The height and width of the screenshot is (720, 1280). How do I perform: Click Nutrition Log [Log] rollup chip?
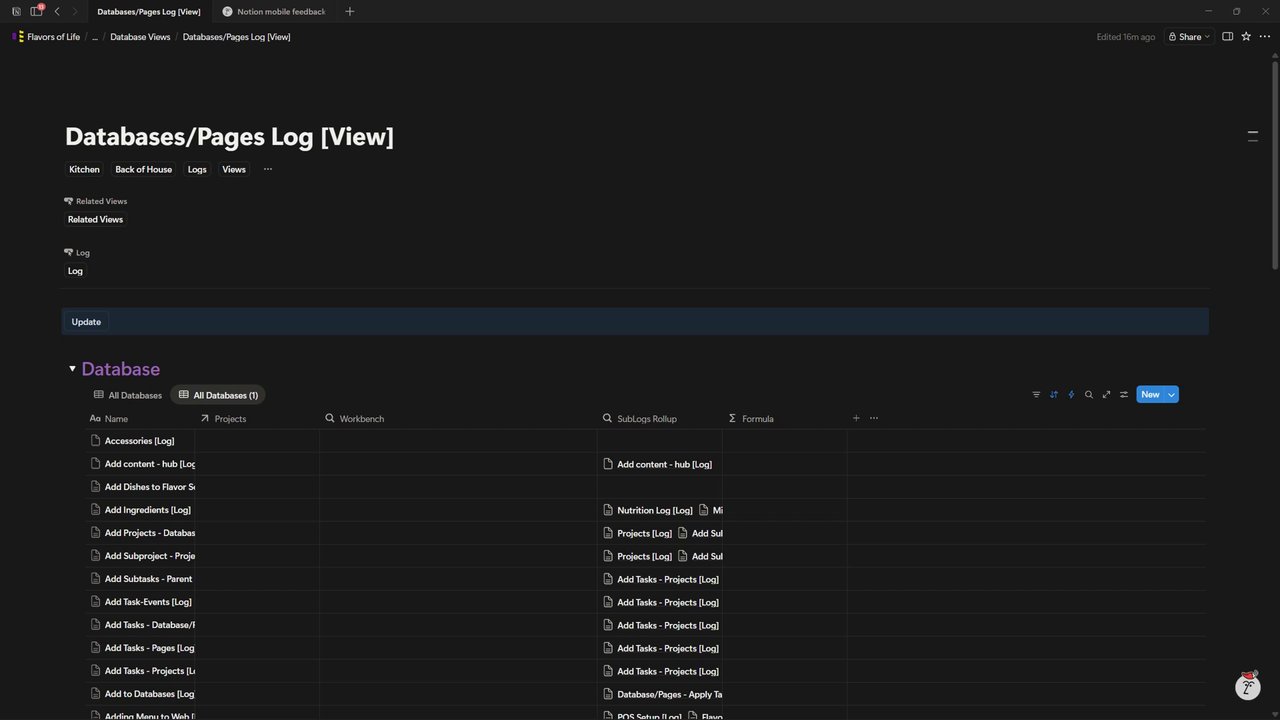(648, 510)
